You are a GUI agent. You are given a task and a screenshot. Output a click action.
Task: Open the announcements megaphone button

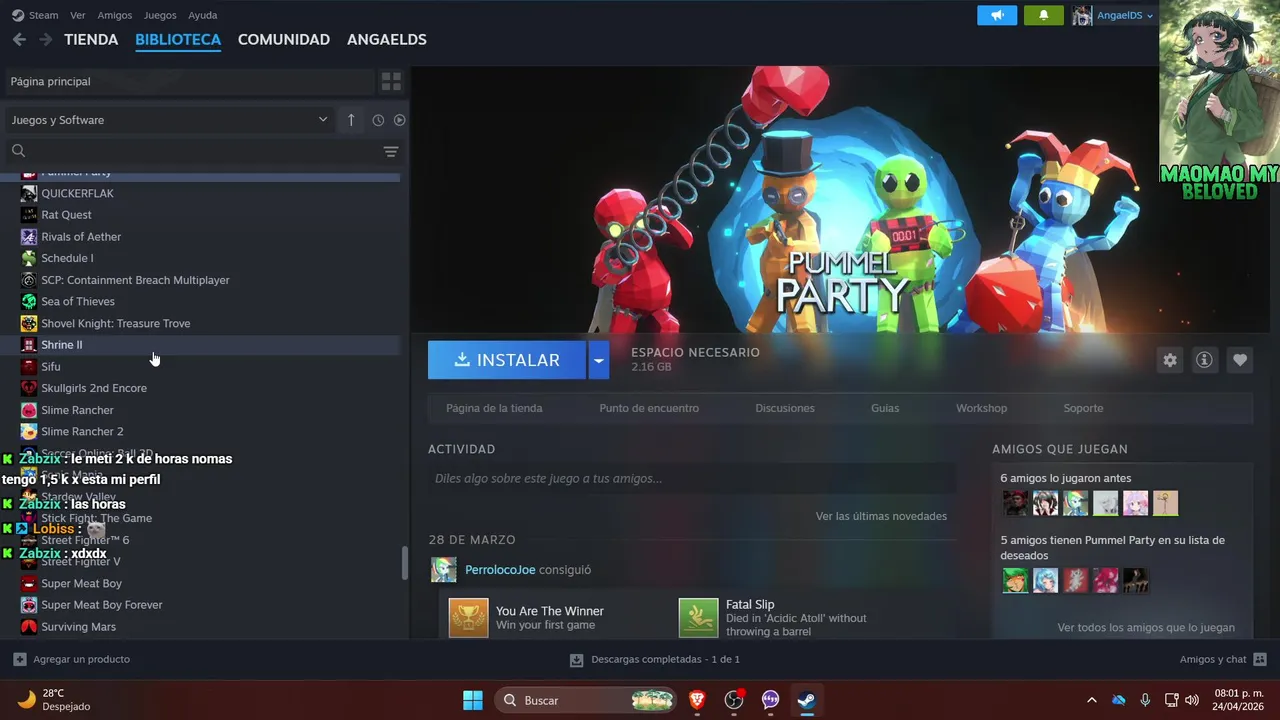(x=997, y=15)
